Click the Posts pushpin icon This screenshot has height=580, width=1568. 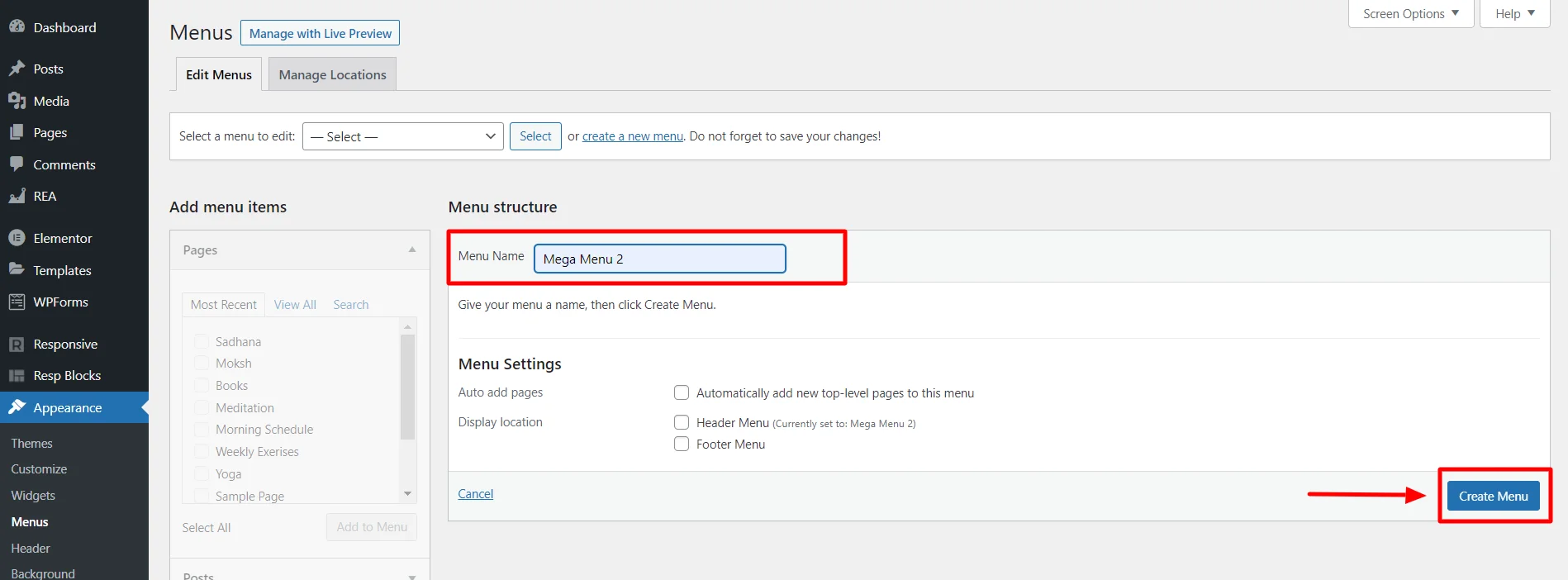click(x=17, y=69)
